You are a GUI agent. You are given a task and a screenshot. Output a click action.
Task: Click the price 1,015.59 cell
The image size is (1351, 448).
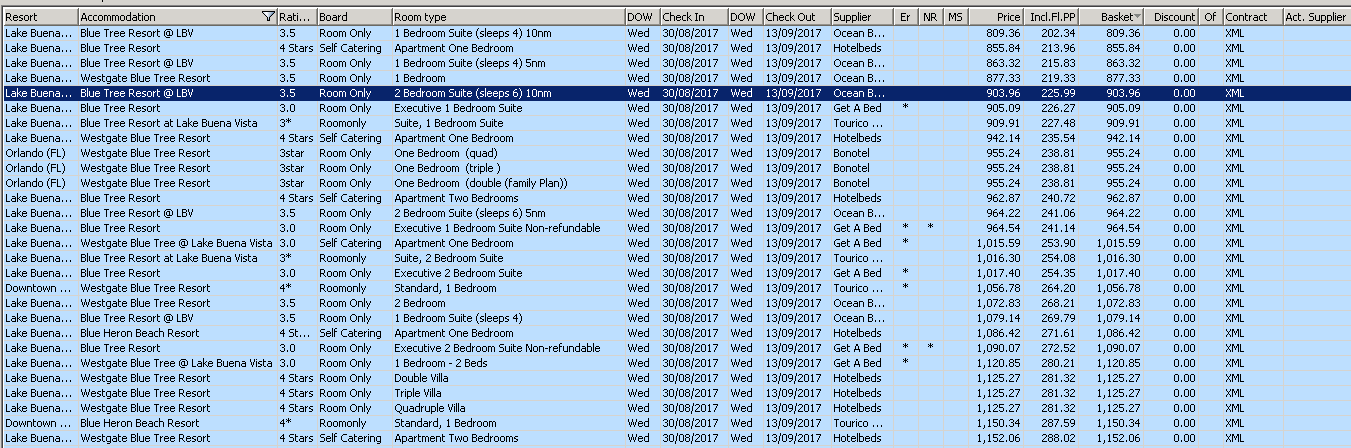pyautogui.click(x=996, y=243)
